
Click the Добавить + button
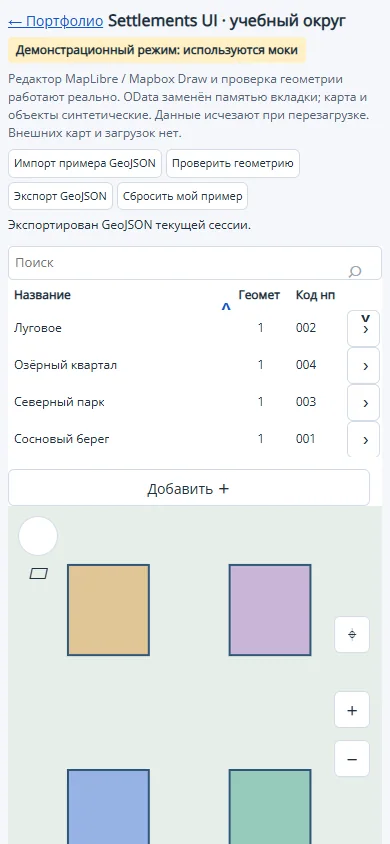click(189, 488)
